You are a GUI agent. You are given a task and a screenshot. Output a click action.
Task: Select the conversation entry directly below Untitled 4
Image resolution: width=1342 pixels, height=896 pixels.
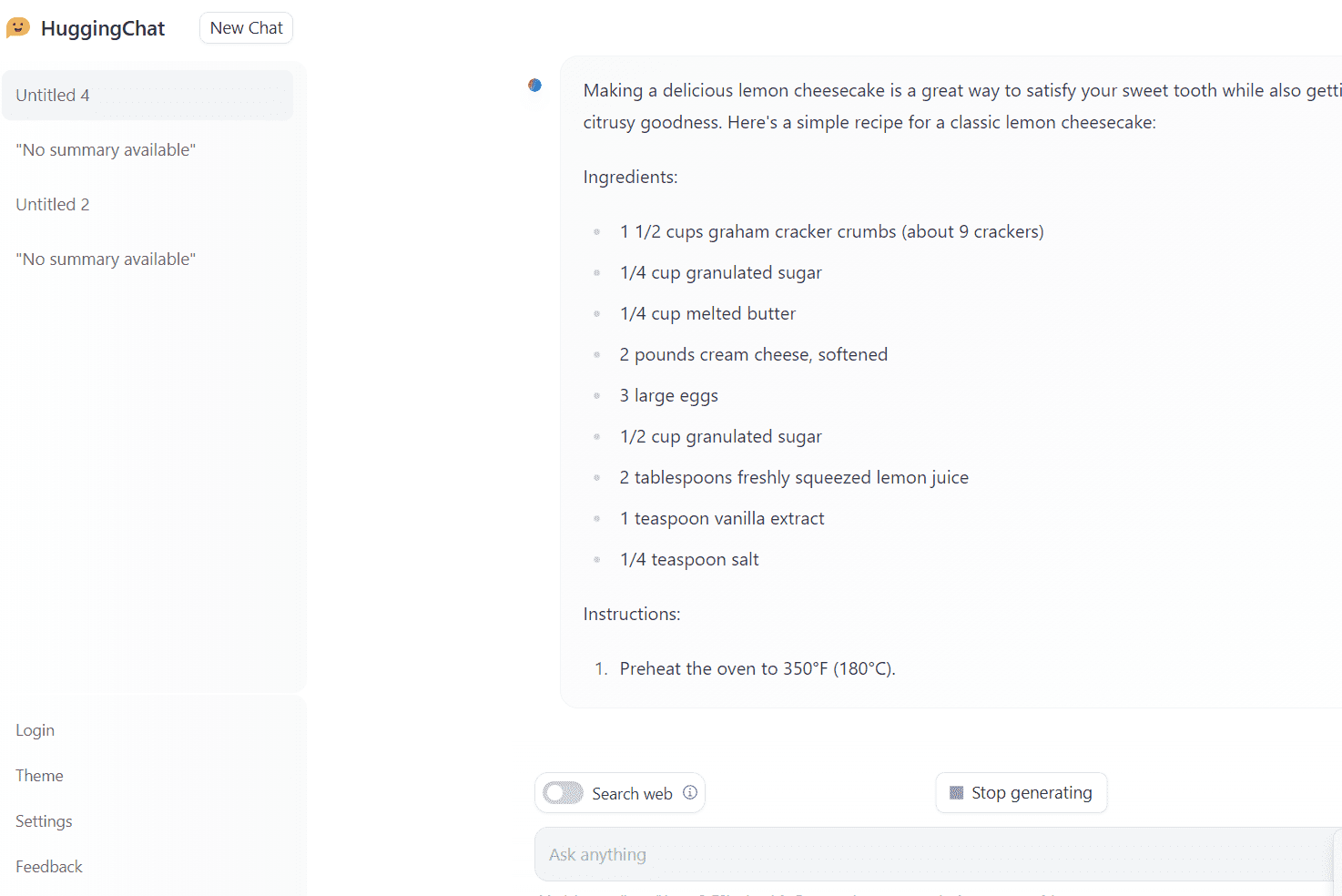click(106, 150)
